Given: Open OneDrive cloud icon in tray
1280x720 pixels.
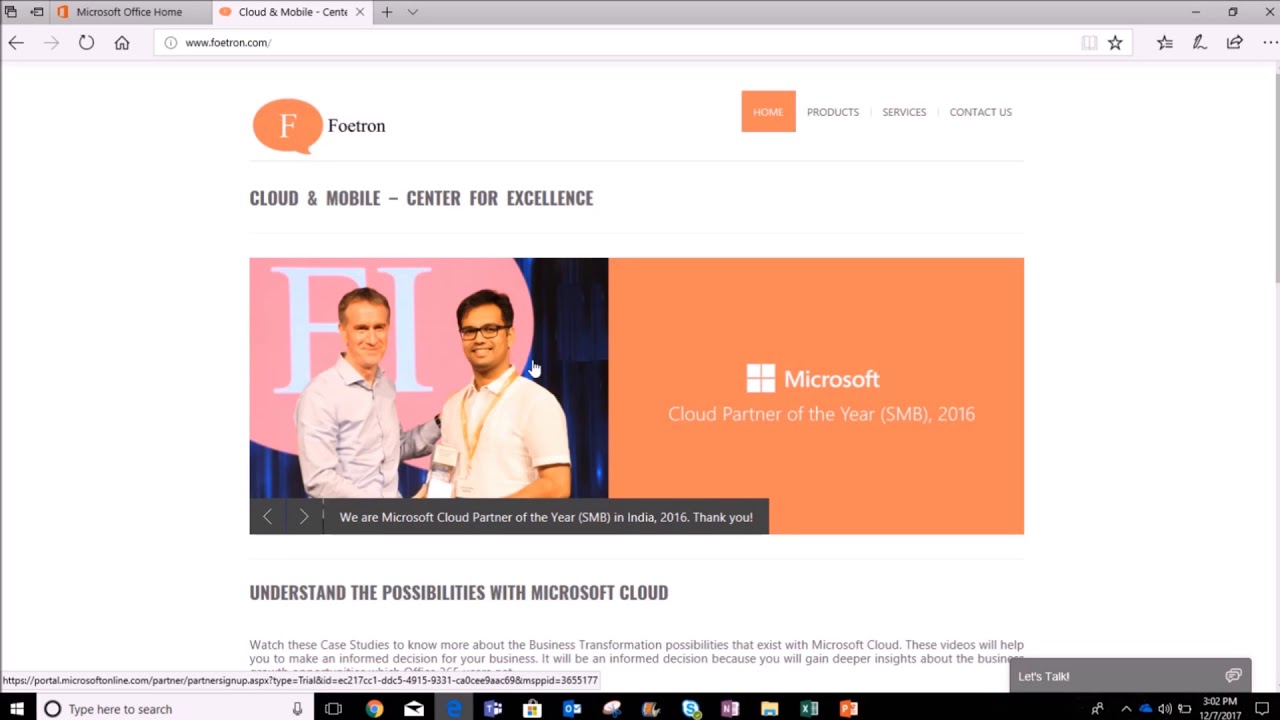Looking at the screenshot, I should [x=1146, y=709].
